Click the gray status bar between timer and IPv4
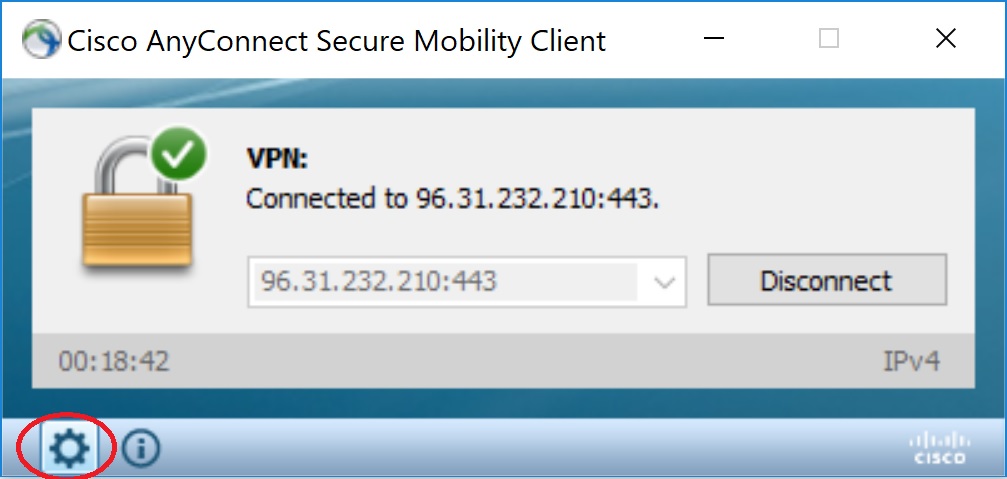 (x=527, y=361)
